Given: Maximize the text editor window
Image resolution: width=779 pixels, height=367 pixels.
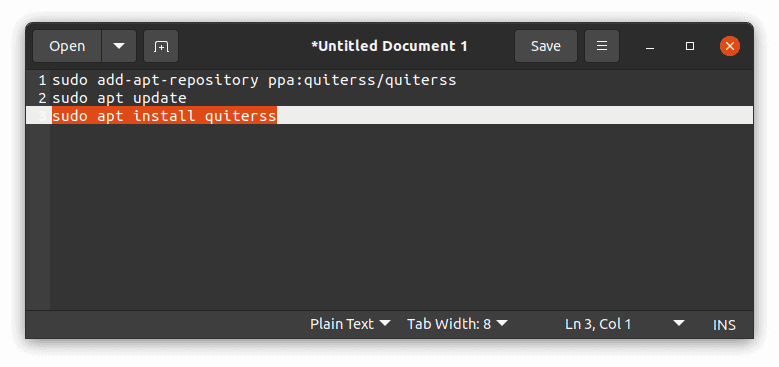Looking at the screenshot, I should pos(690,46).
